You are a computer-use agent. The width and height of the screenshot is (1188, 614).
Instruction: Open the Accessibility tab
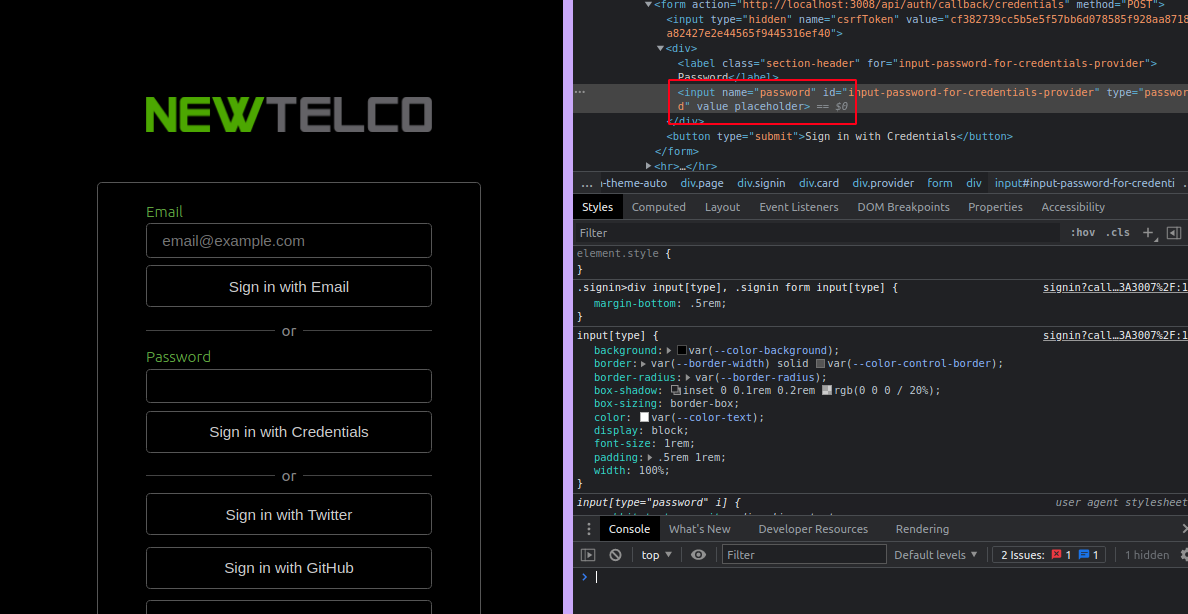[1073, 207]
